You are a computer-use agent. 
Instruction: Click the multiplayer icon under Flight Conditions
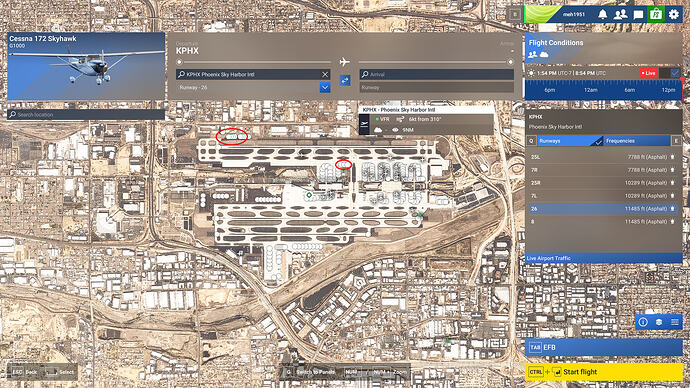532,55
